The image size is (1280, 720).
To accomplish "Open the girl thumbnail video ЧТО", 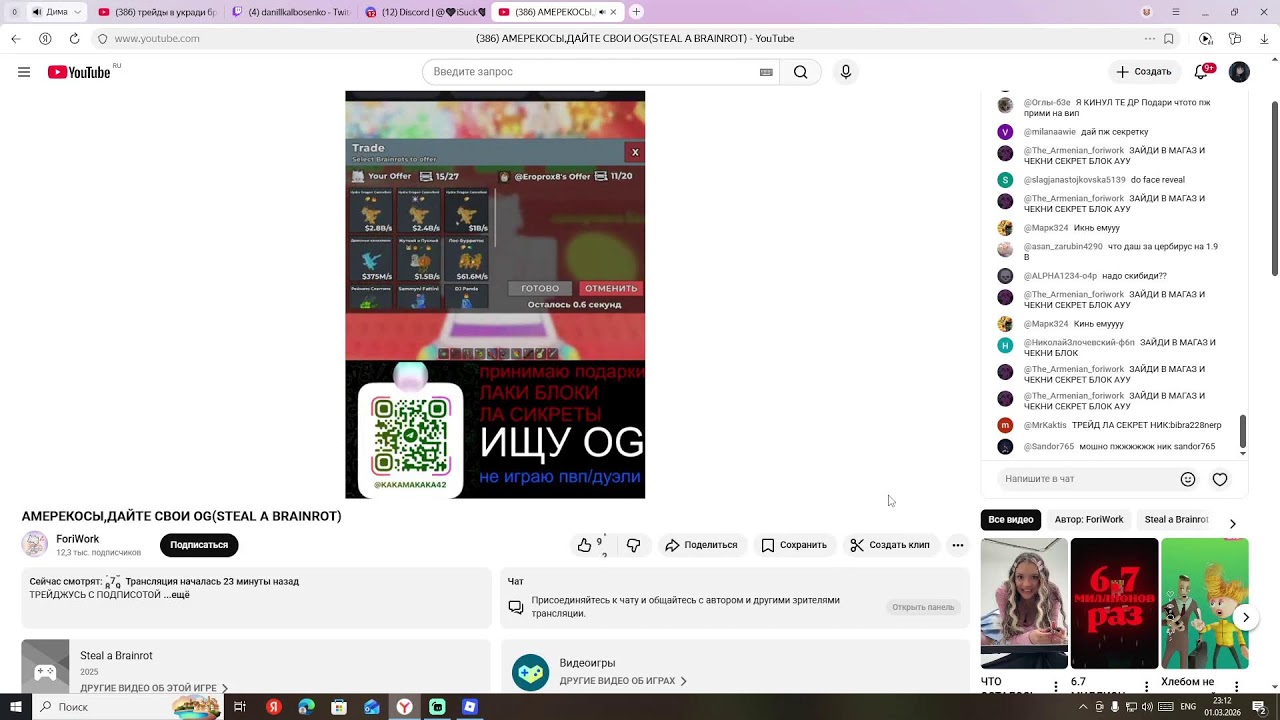I will [1024, 604].
